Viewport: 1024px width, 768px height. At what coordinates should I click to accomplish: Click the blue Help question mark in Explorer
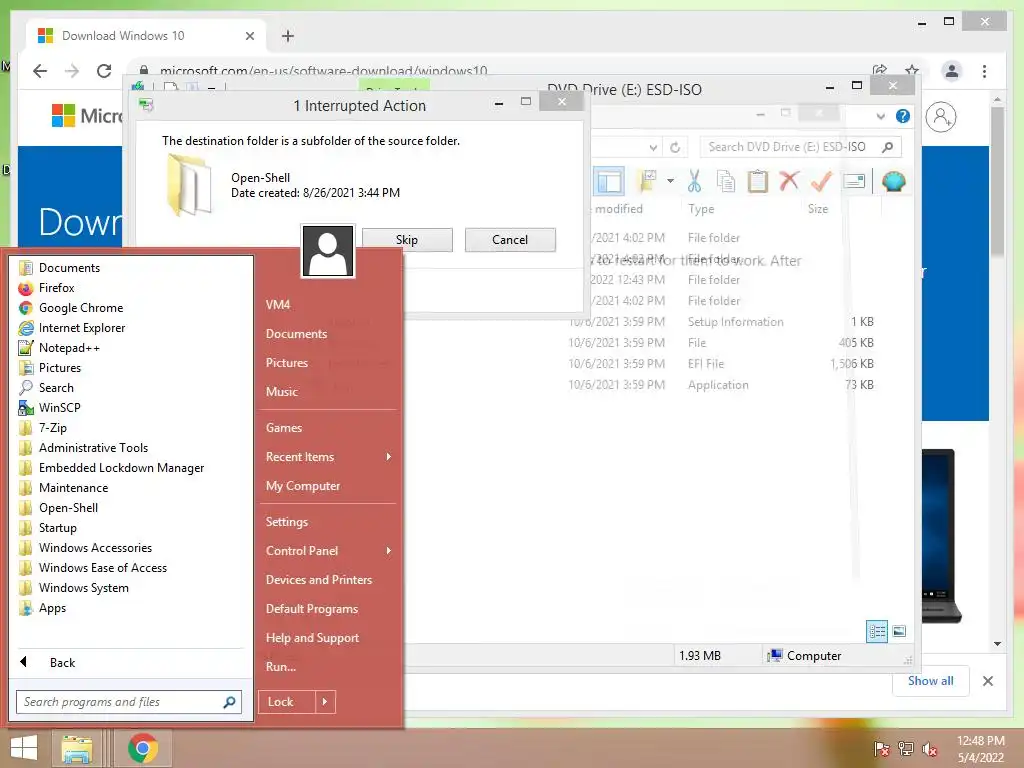(x=903, y=116)
